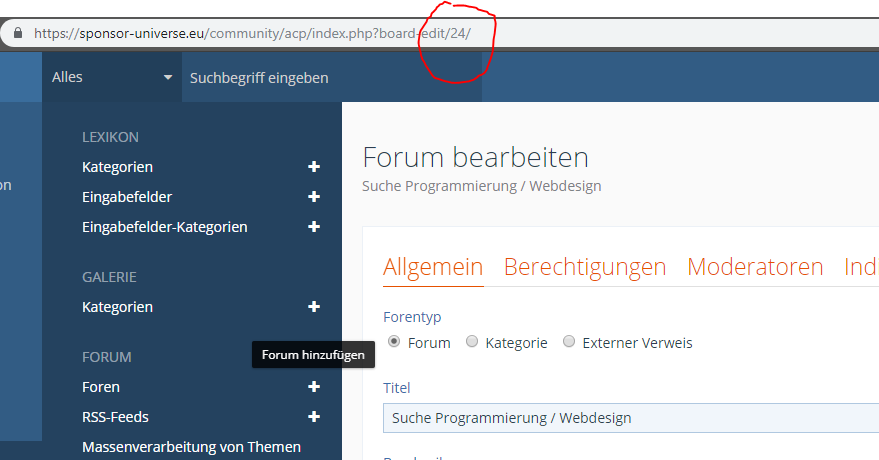Click the plus icon beside Lexikon Kategorien

coord(314,167)
